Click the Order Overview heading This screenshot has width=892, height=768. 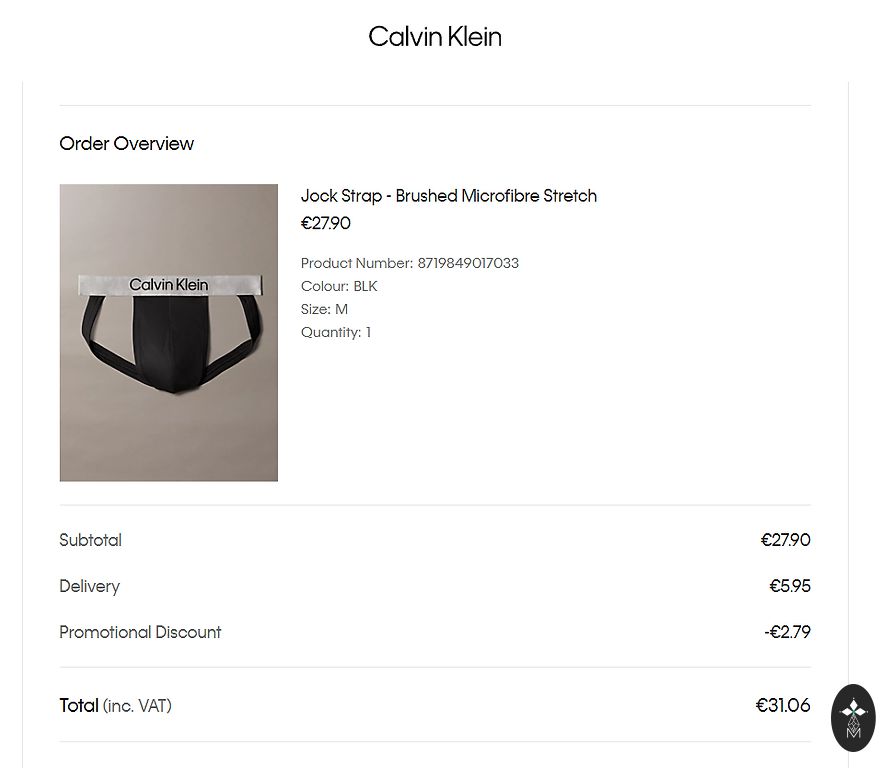click(126, 144)
